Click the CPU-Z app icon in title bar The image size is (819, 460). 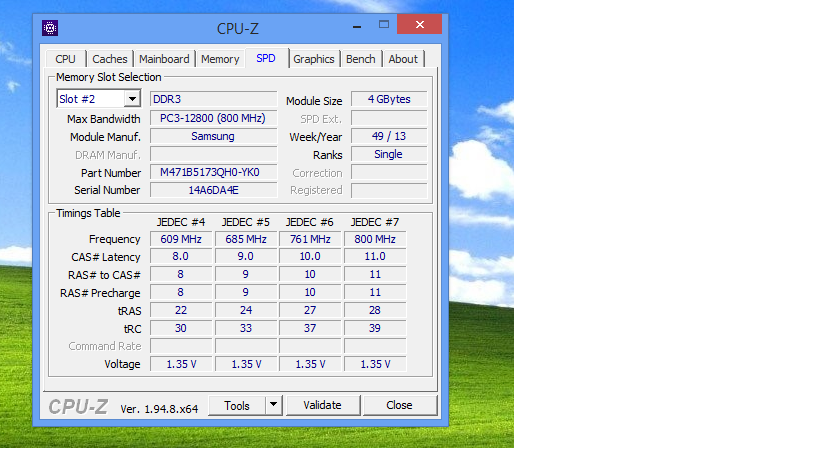click(x=50, y=28)
